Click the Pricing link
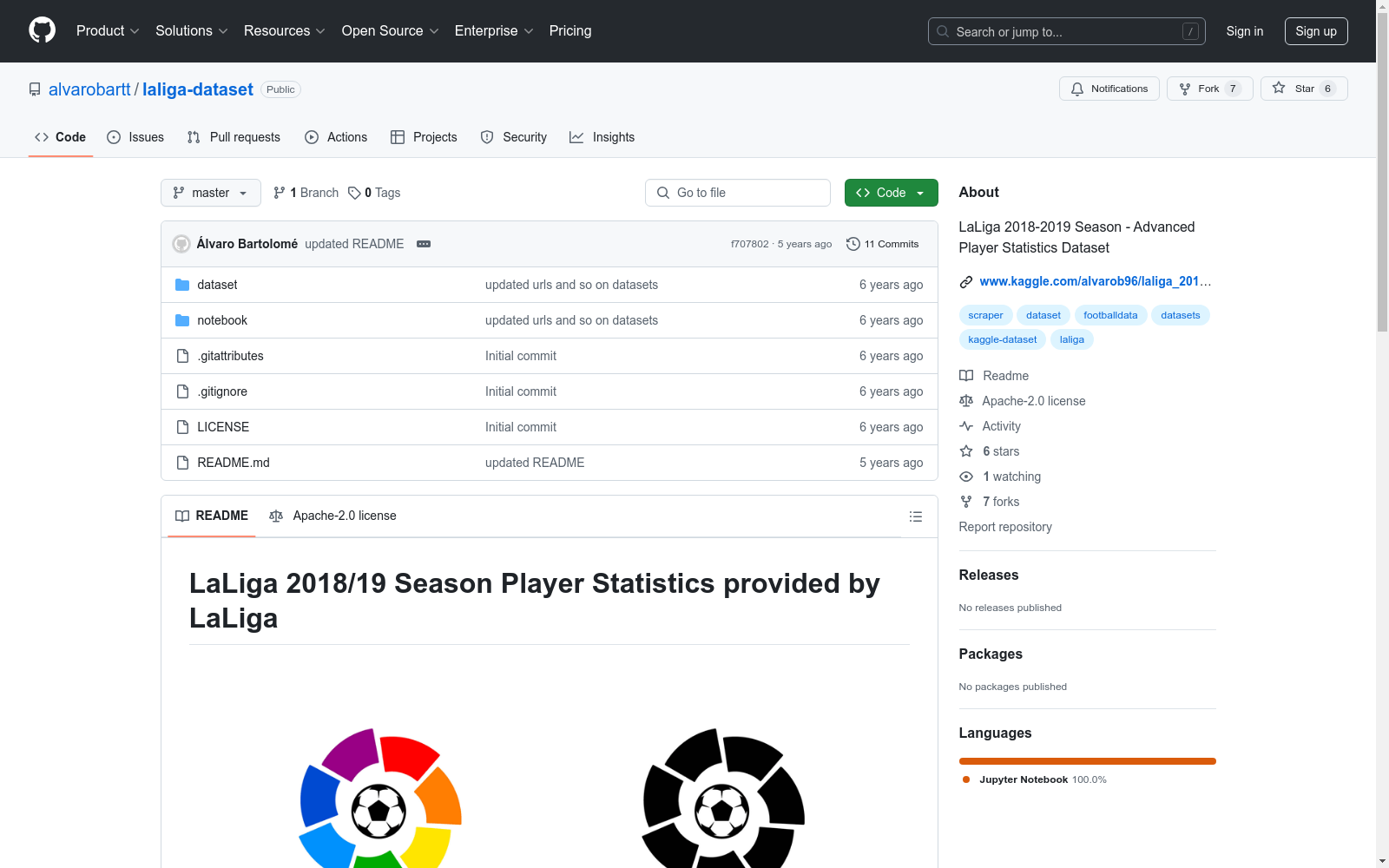Viewport: 1389px width, 868px height. (x=570, y=31)
